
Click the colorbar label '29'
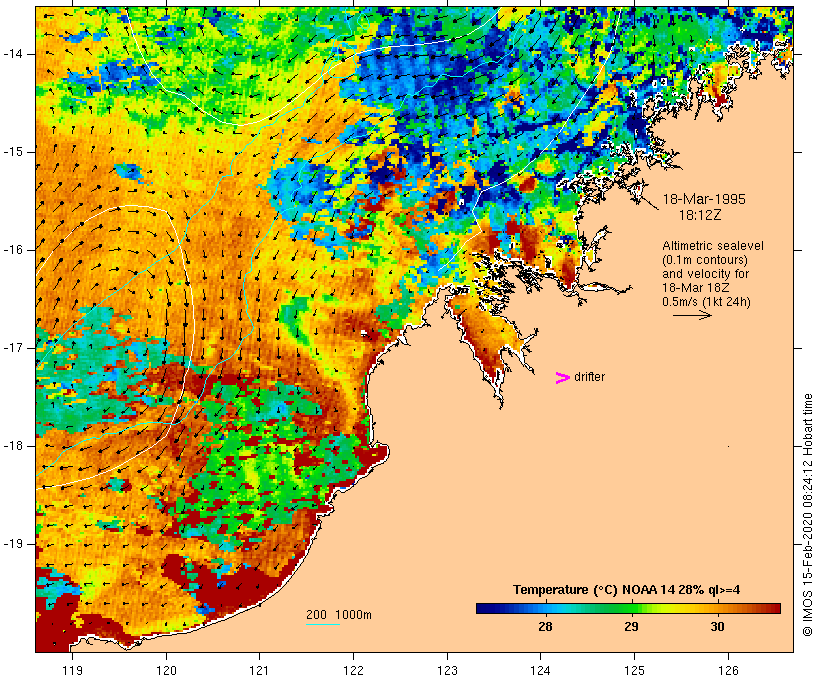coord(631,626)
